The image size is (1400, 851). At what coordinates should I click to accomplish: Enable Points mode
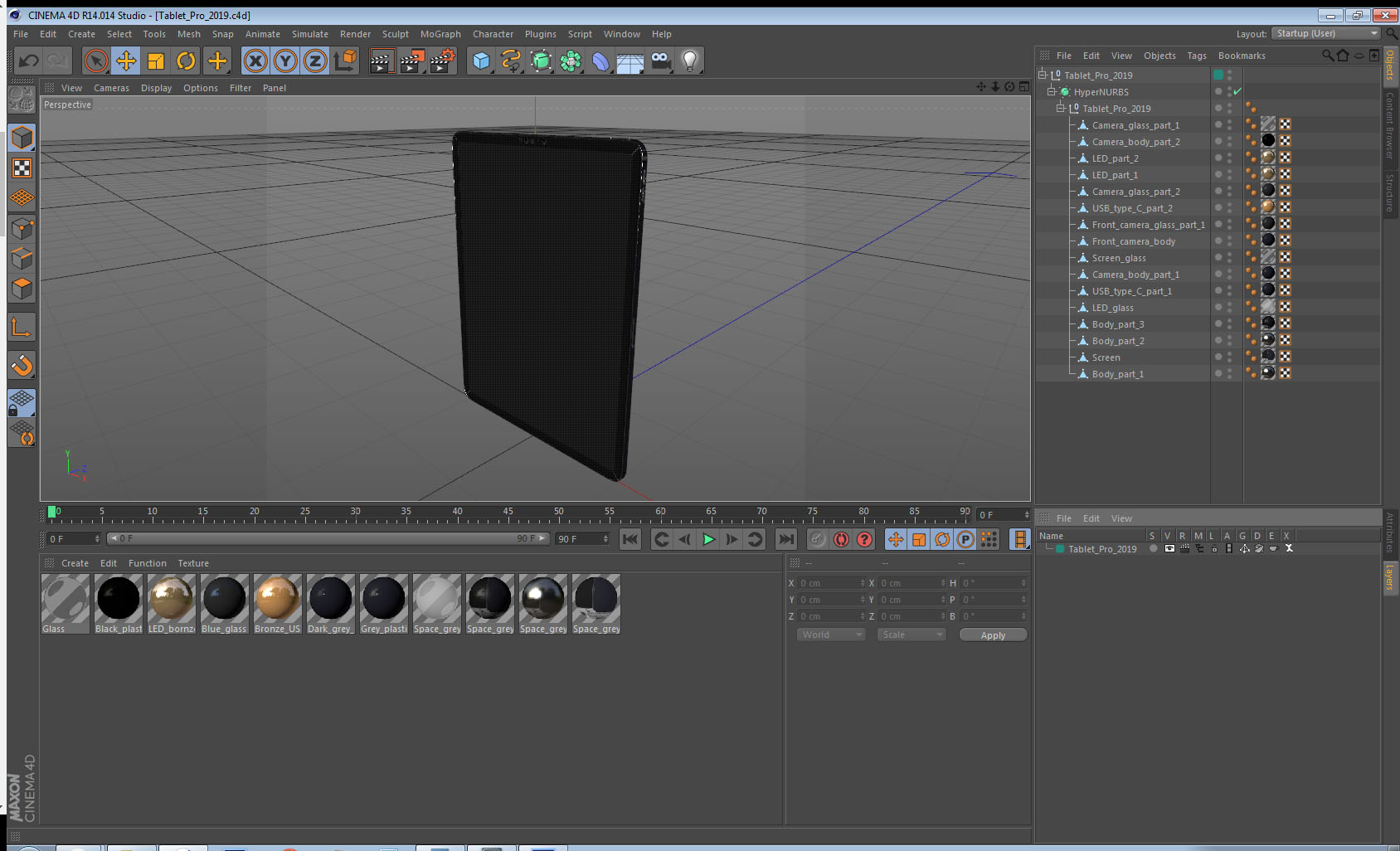click(22, 229)
